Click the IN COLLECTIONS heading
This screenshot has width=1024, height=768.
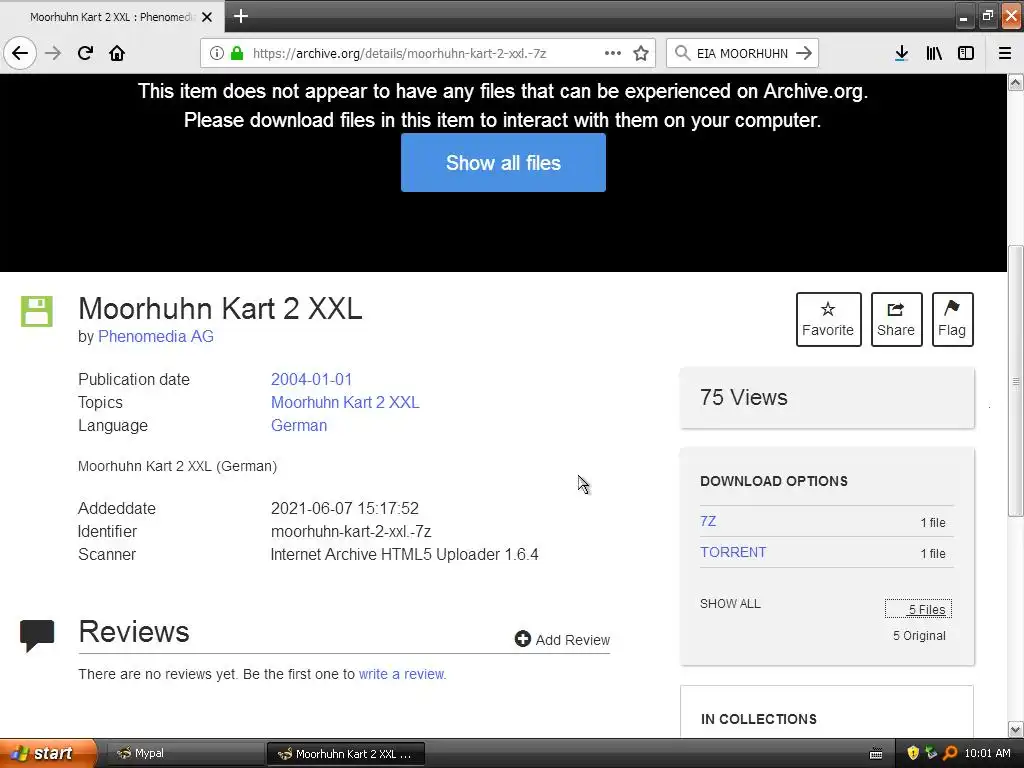(758, 719)
